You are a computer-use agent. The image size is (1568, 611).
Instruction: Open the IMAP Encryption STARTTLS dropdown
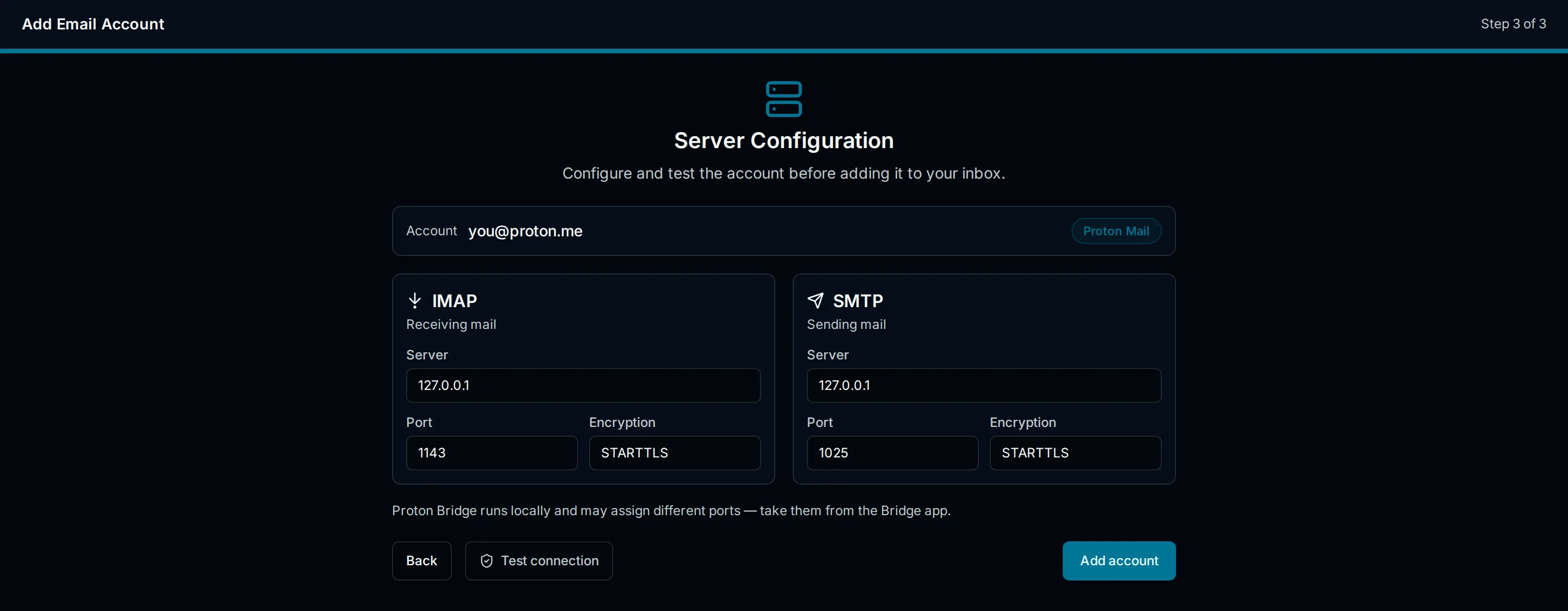pyautogui.click(x=675, y=453)
